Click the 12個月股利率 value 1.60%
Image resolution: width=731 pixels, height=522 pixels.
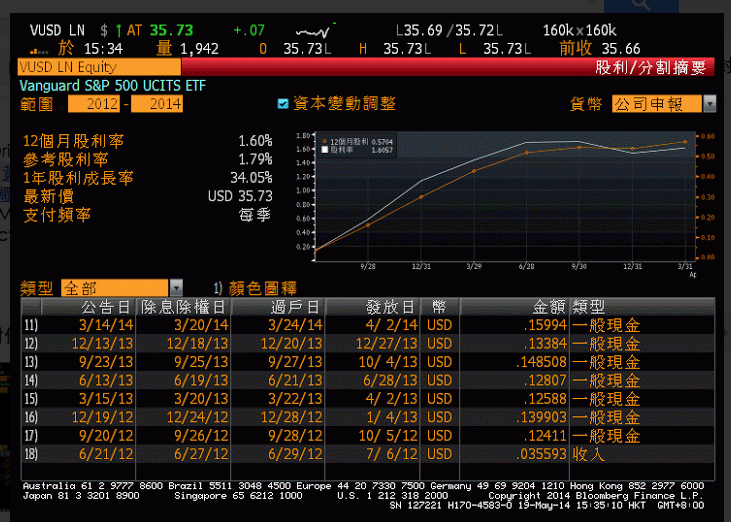pos(255,141)
